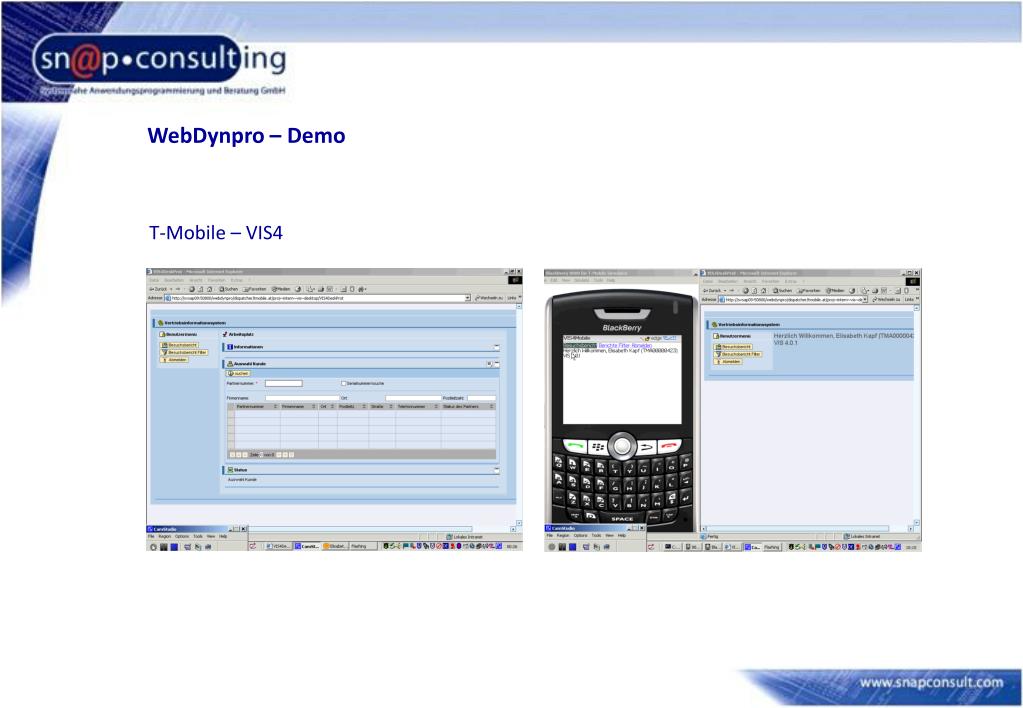Click the BlackBerry SPACE key
Screen dimensions: 1023x708
click(622, 518)
